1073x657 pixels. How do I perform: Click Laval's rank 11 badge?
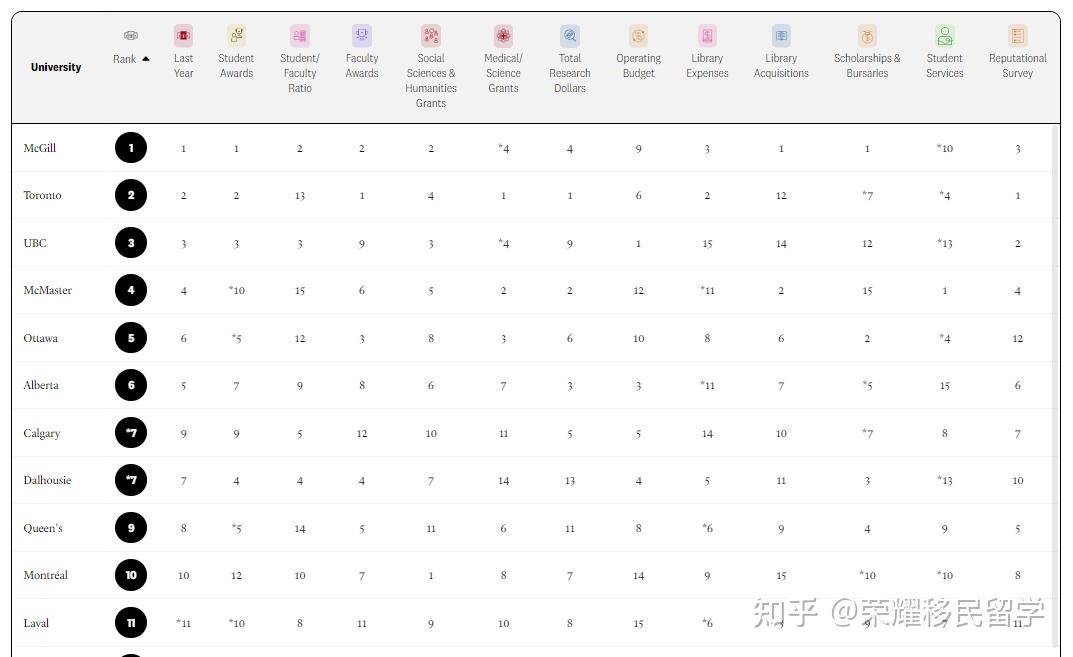pos(131,623)
